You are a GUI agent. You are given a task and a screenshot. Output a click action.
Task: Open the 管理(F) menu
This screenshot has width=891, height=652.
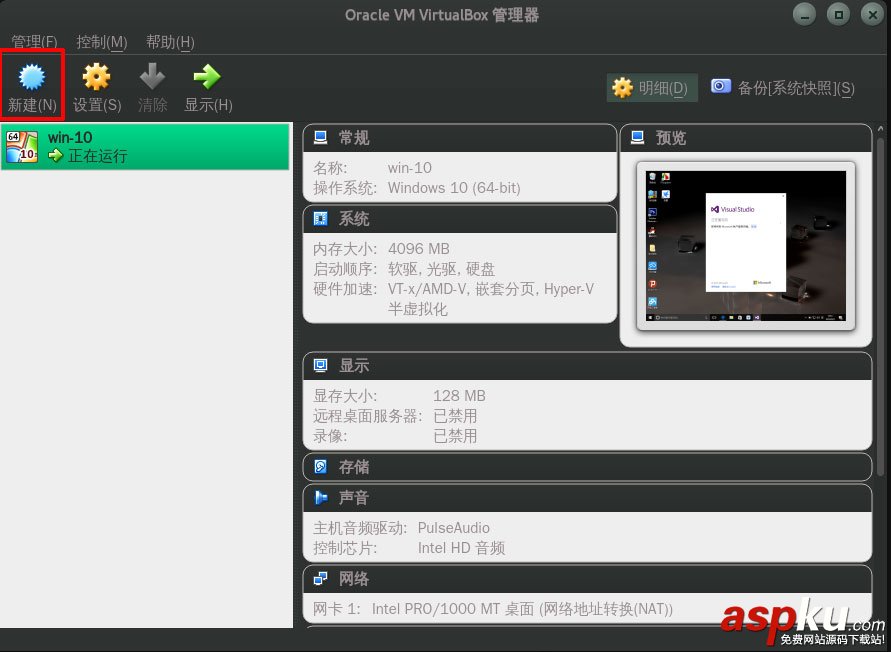coord(35,42)
